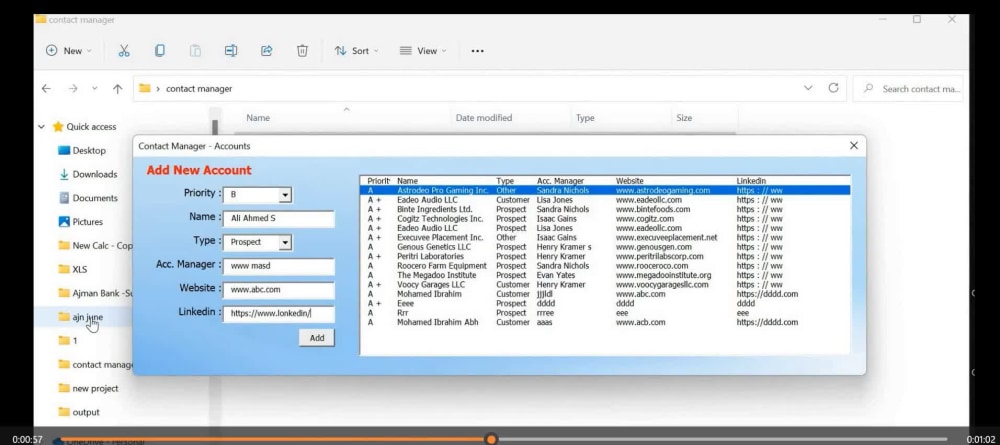Click the Refresh icon beside address bar
The width and height of the screenshot is (1000, 445).
pos(833,88)
